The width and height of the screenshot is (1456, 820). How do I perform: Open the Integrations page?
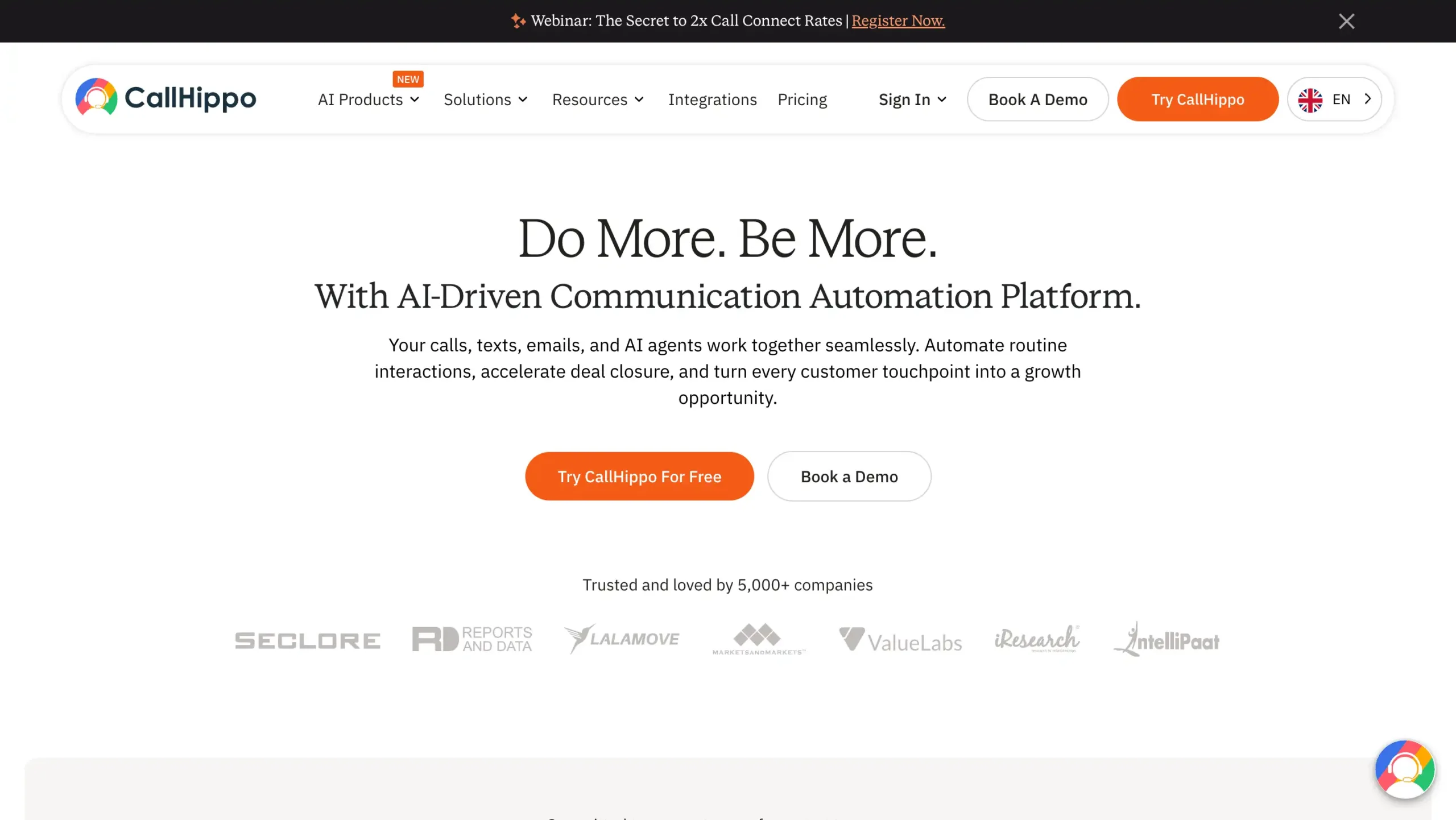pos(713,100)
